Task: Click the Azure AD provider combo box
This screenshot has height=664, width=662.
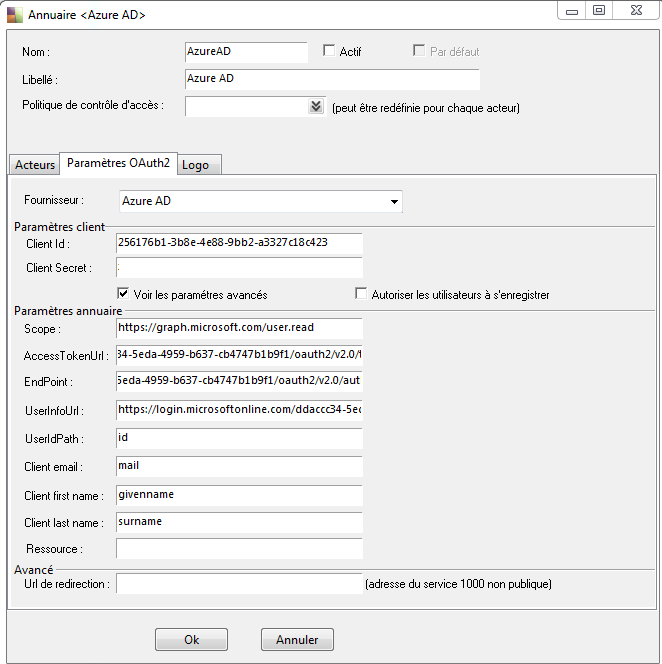Action: [x=260, y=202]
